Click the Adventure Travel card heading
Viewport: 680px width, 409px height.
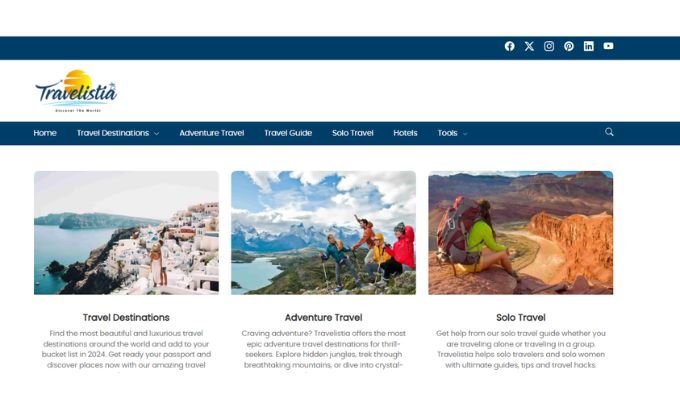(x=324, y=317)
